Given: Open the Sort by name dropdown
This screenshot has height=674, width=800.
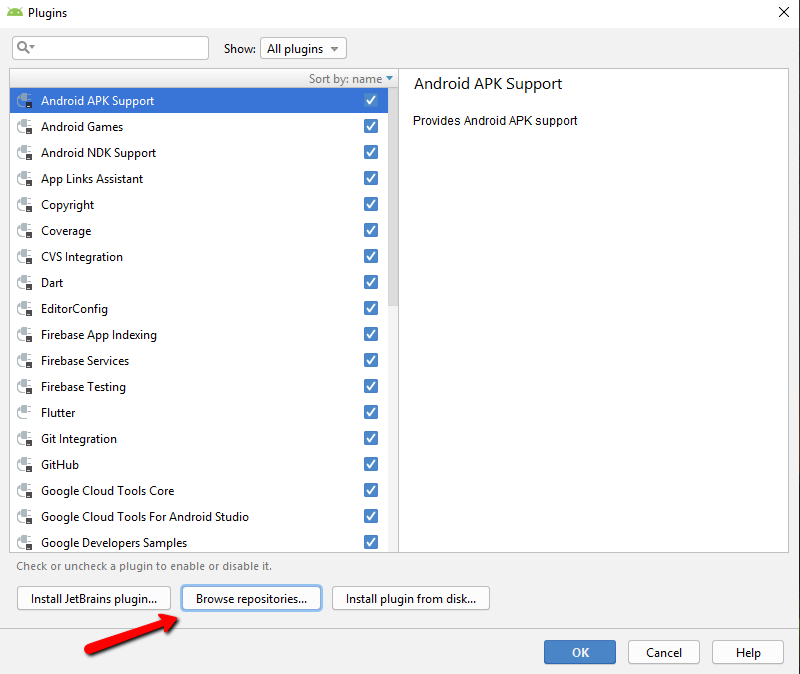Looking at the screenshot, I should pos(351,79).
